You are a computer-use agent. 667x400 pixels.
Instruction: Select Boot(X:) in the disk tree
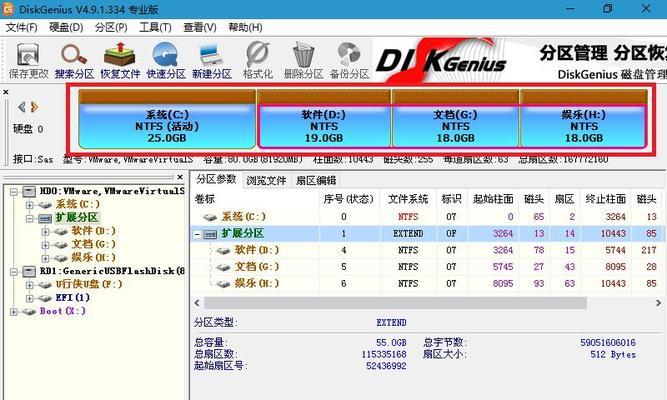[63, 311]
